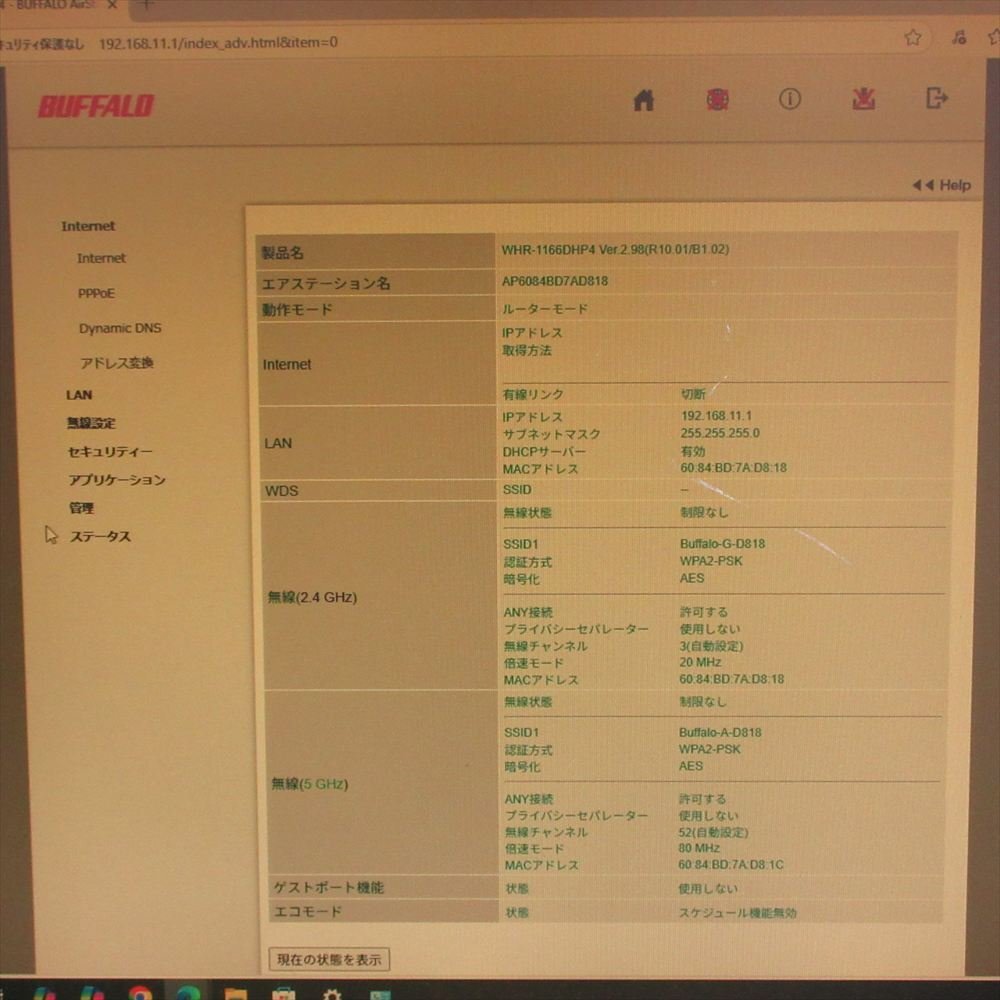Click the 3(自動設定) channel value
Viewport: 1000px width, 1000px height.
point(711,645)
